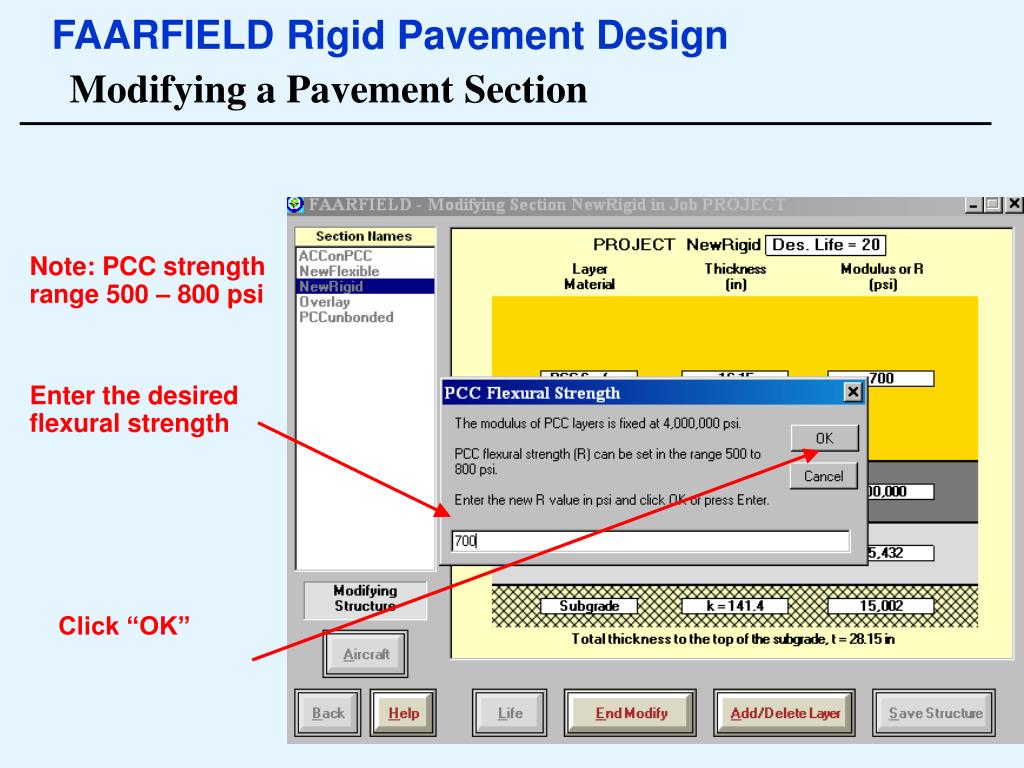Click Des. Life = 20 box

point(825,245)
